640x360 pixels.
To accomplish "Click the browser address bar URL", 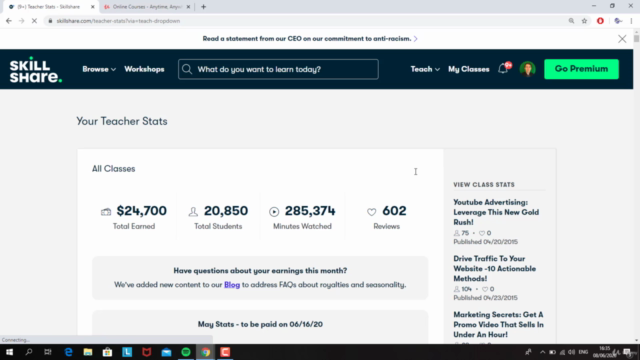I will click(118, 21).
